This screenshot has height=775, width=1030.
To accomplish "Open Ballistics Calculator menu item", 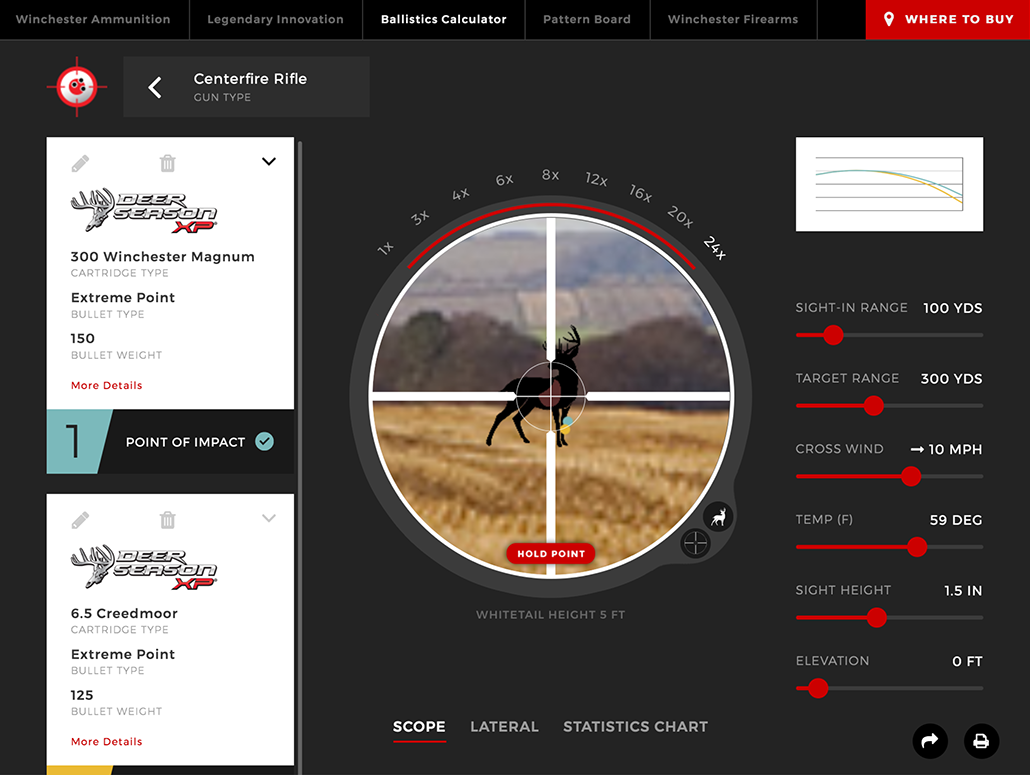I will pos(443,19).
